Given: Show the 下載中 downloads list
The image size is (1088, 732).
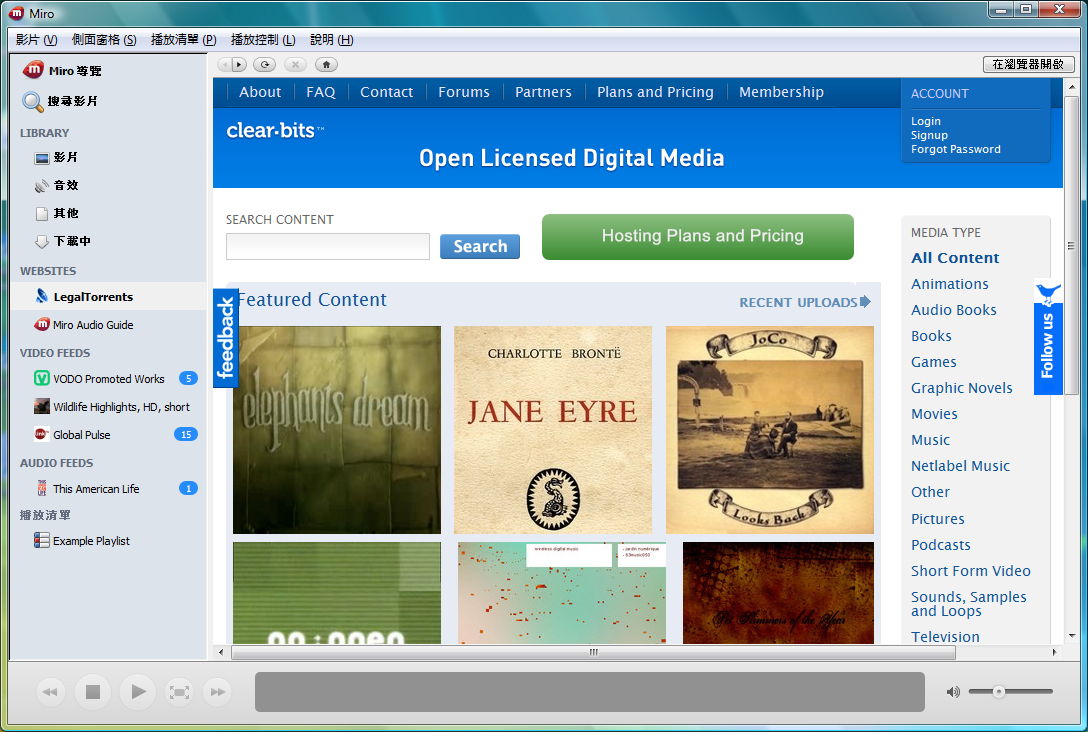Looking at the screenshot, I should pyautogui.click(x=62, y=241).
